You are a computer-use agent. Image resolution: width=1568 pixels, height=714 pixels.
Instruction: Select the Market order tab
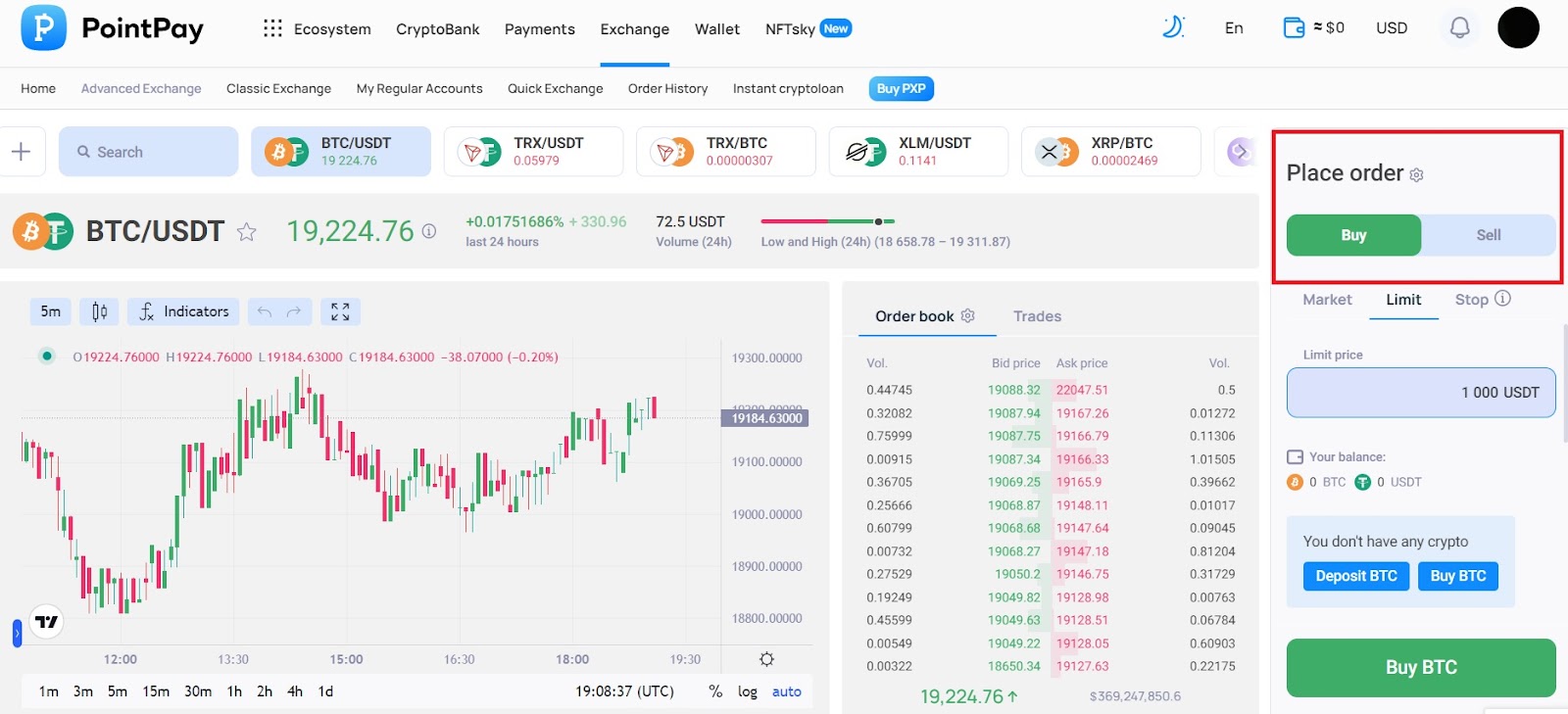pos(1327,300)
